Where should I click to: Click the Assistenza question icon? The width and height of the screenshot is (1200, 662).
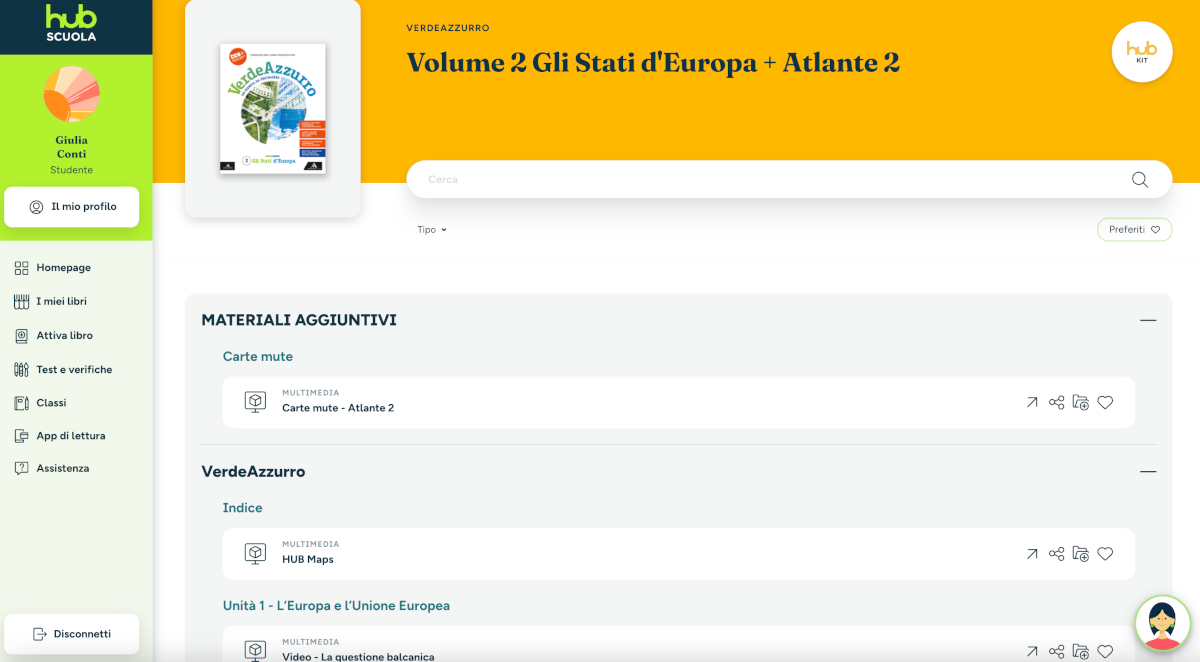pyautogui.click(x=21, y=468)
